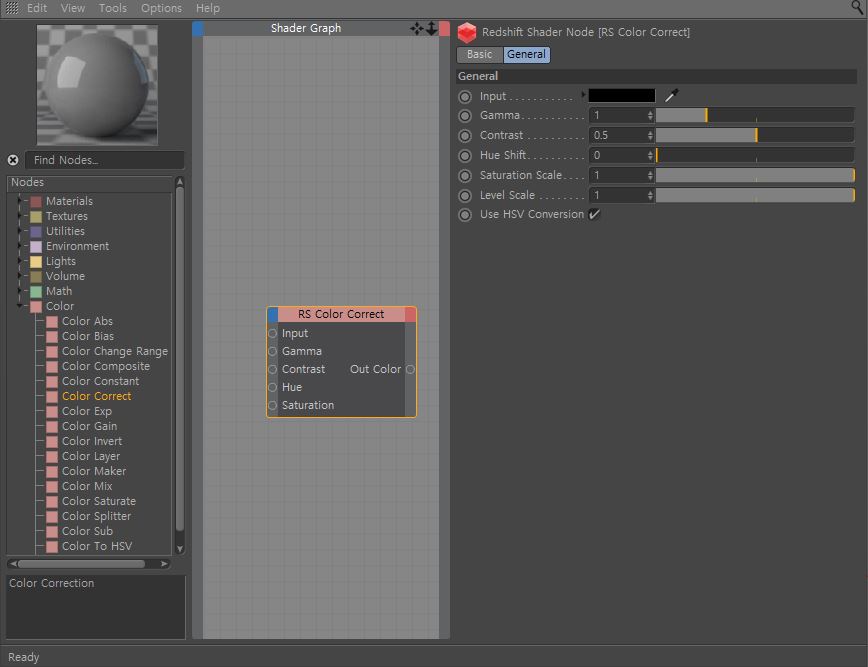Click the Color Exp node icon
This screenshot has width=868, height=667.
[x=52, y=411]
